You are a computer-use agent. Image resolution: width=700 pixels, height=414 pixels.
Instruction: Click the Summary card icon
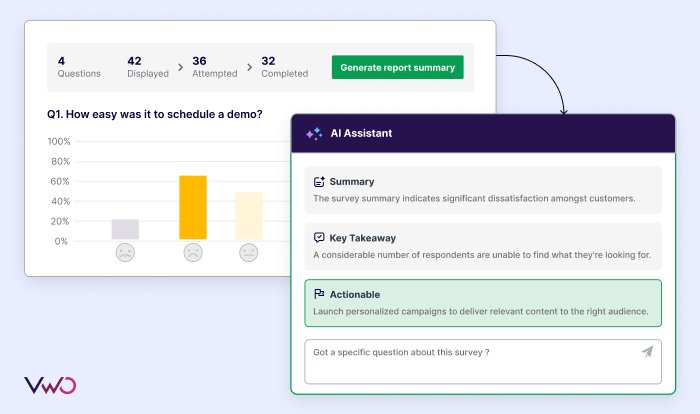click(x=319, y=181)
